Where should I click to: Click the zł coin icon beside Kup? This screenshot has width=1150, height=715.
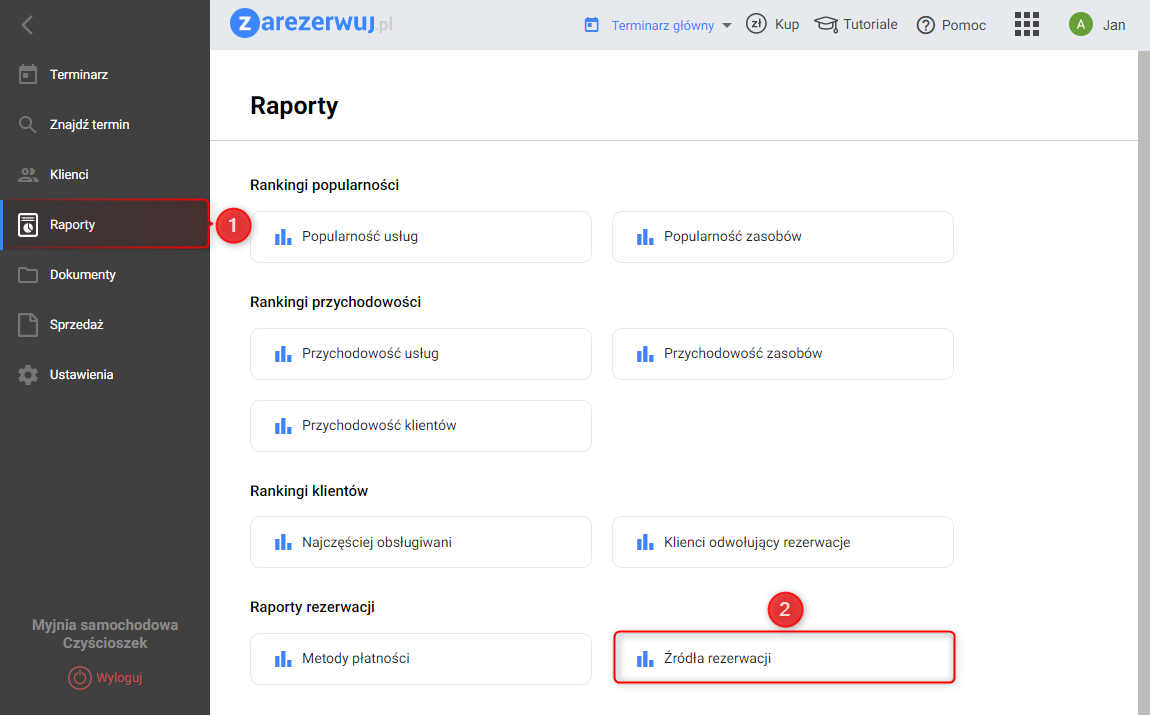(x=756, y=24)
